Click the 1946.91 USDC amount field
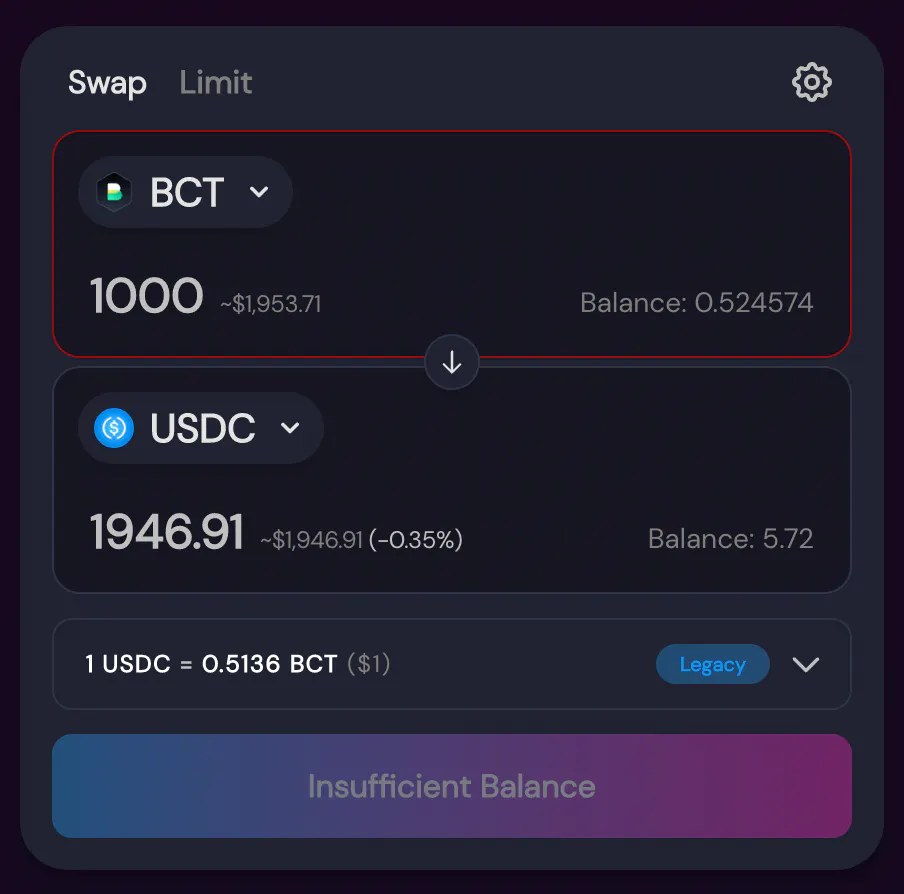 [167, 532]
